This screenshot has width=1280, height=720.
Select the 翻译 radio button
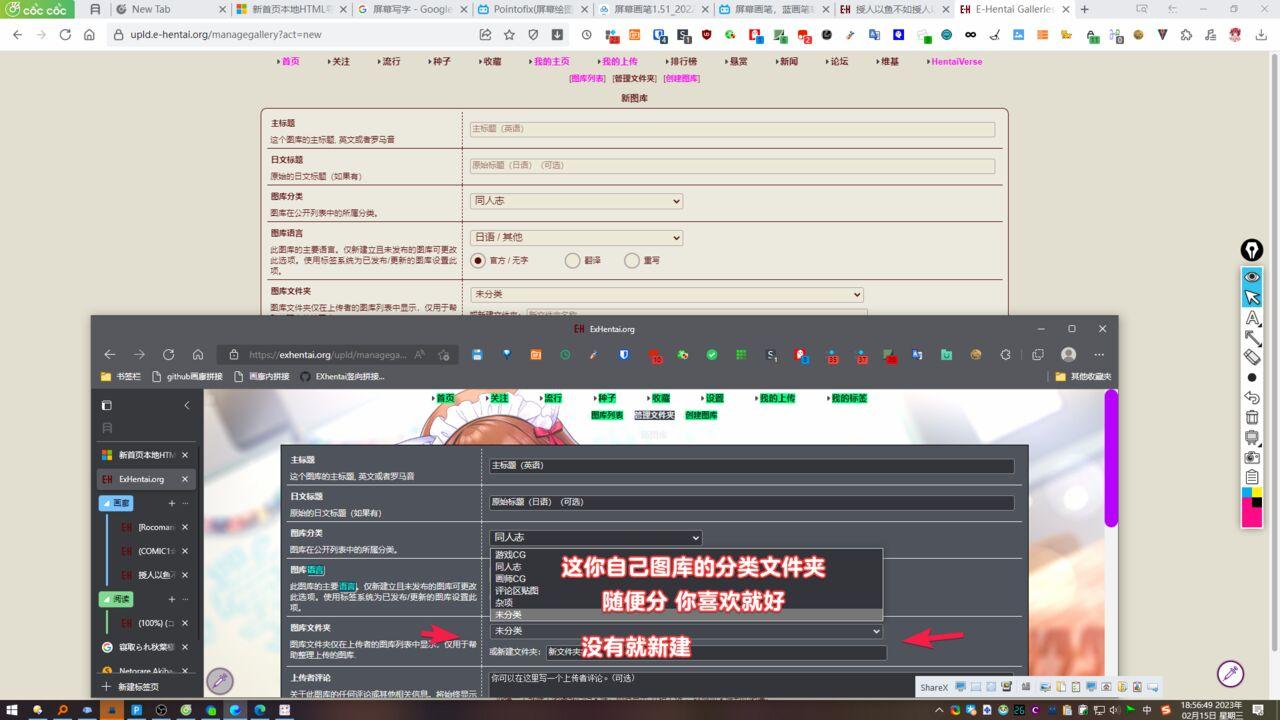point(573,260)
